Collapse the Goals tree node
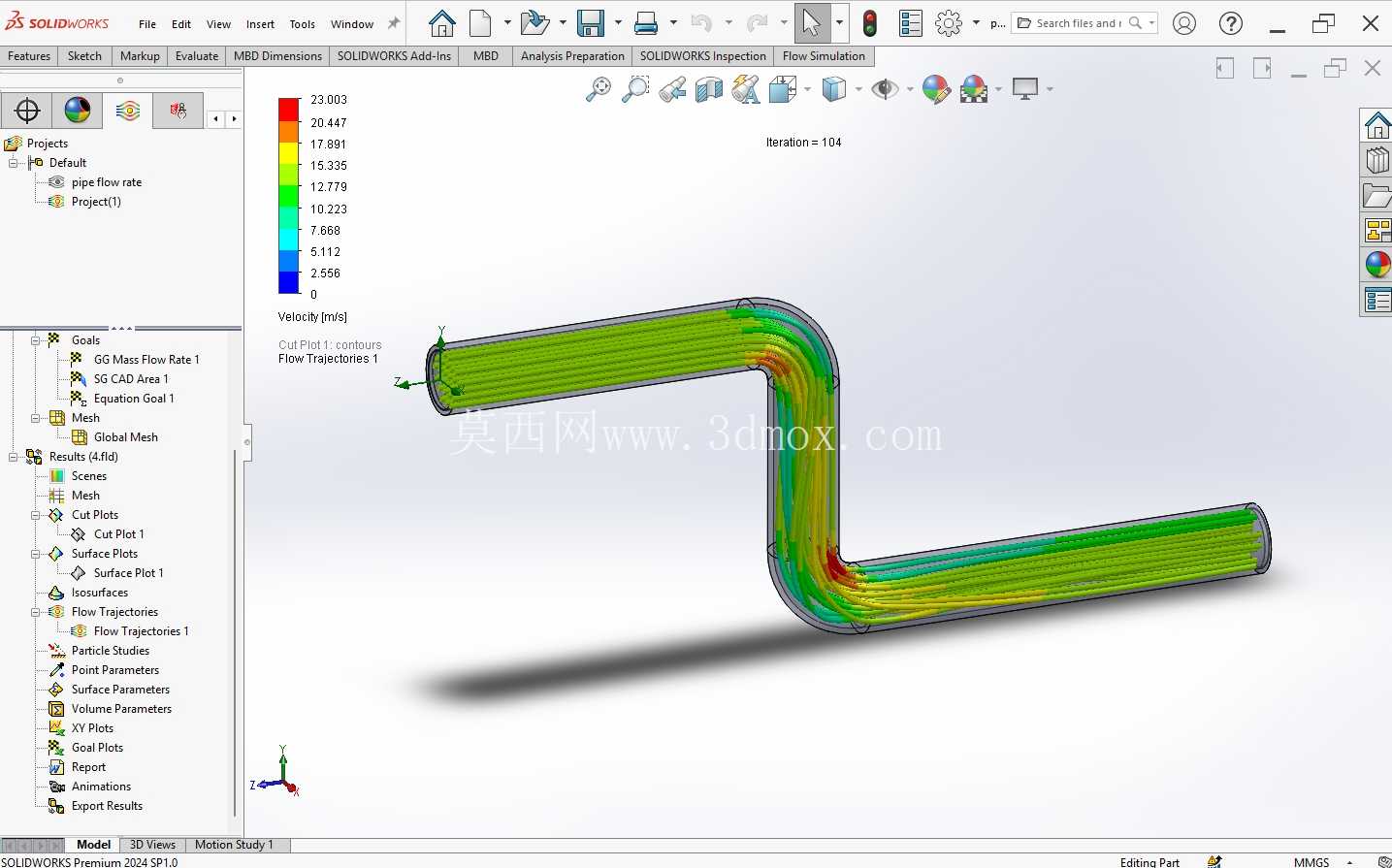1392x868 pixels. click(36, 340)
